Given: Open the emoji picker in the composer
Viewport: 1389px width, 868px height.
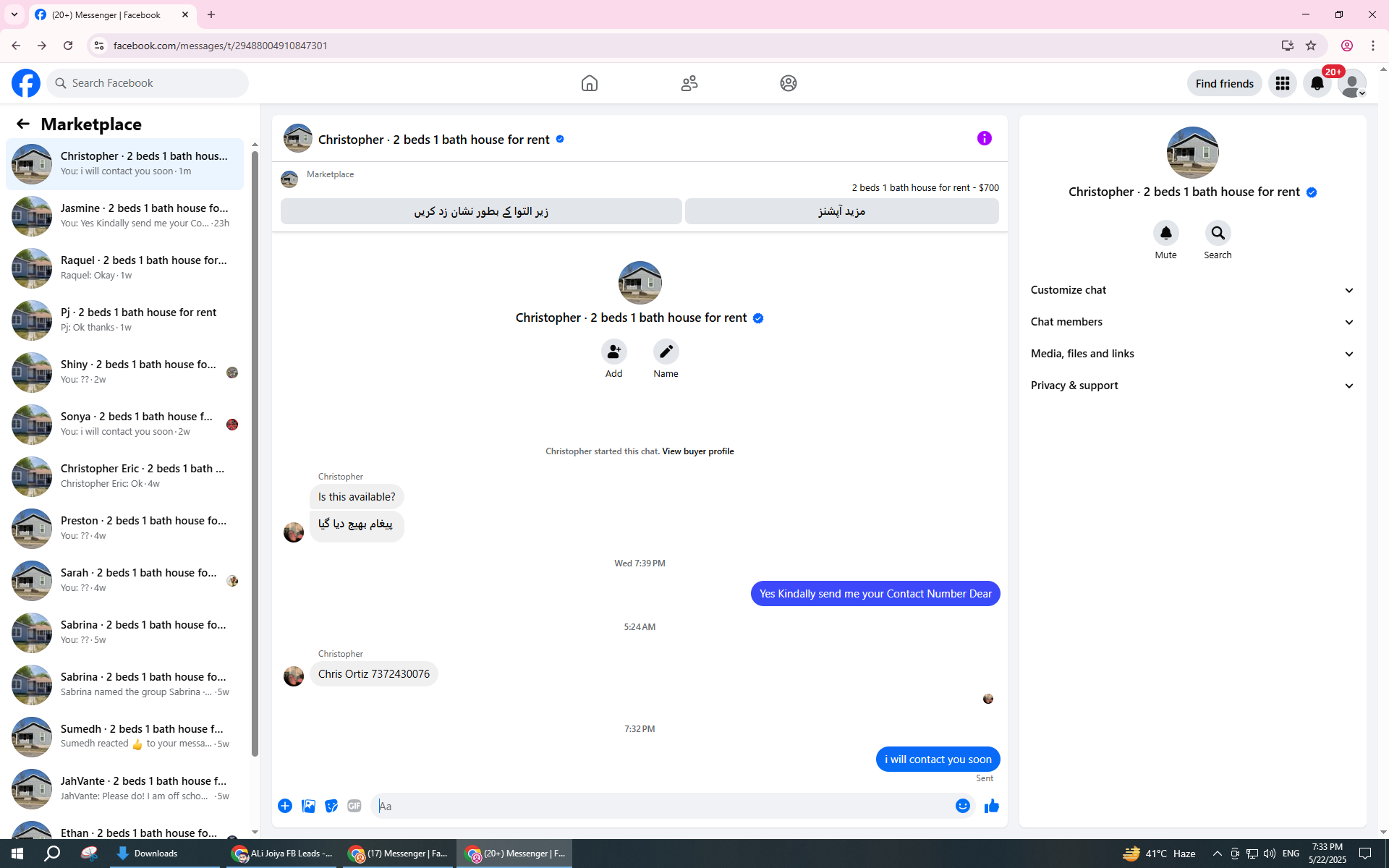Looking at the screenshot, I should pyautogui.click(x=963, y=806).
